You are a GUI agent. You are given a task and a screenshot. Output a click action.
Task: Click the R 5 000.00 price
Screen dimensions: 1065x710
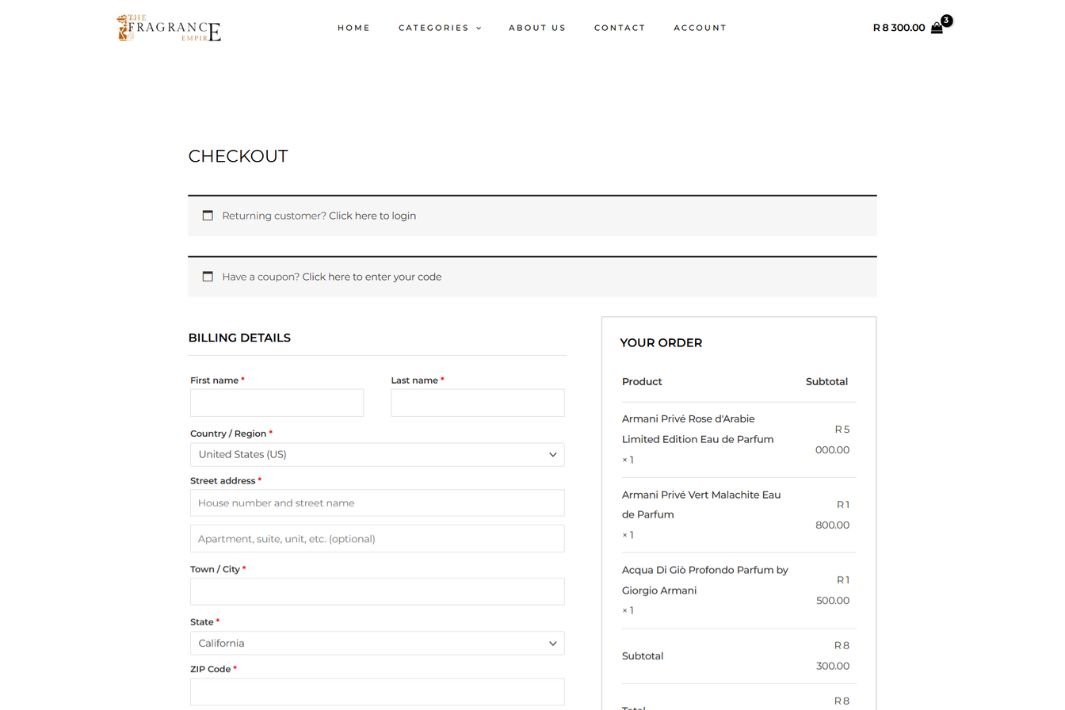coord(832,439)
